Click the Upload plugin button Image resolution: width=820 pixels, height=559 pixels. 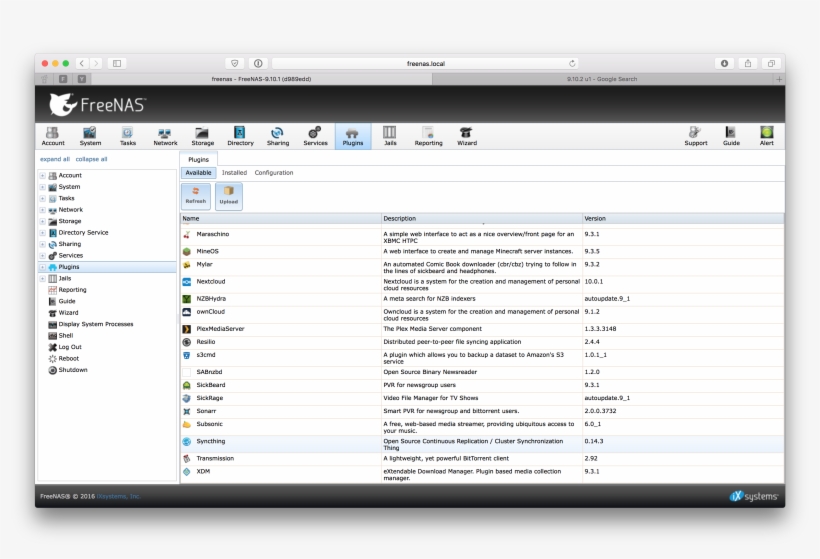229,196
